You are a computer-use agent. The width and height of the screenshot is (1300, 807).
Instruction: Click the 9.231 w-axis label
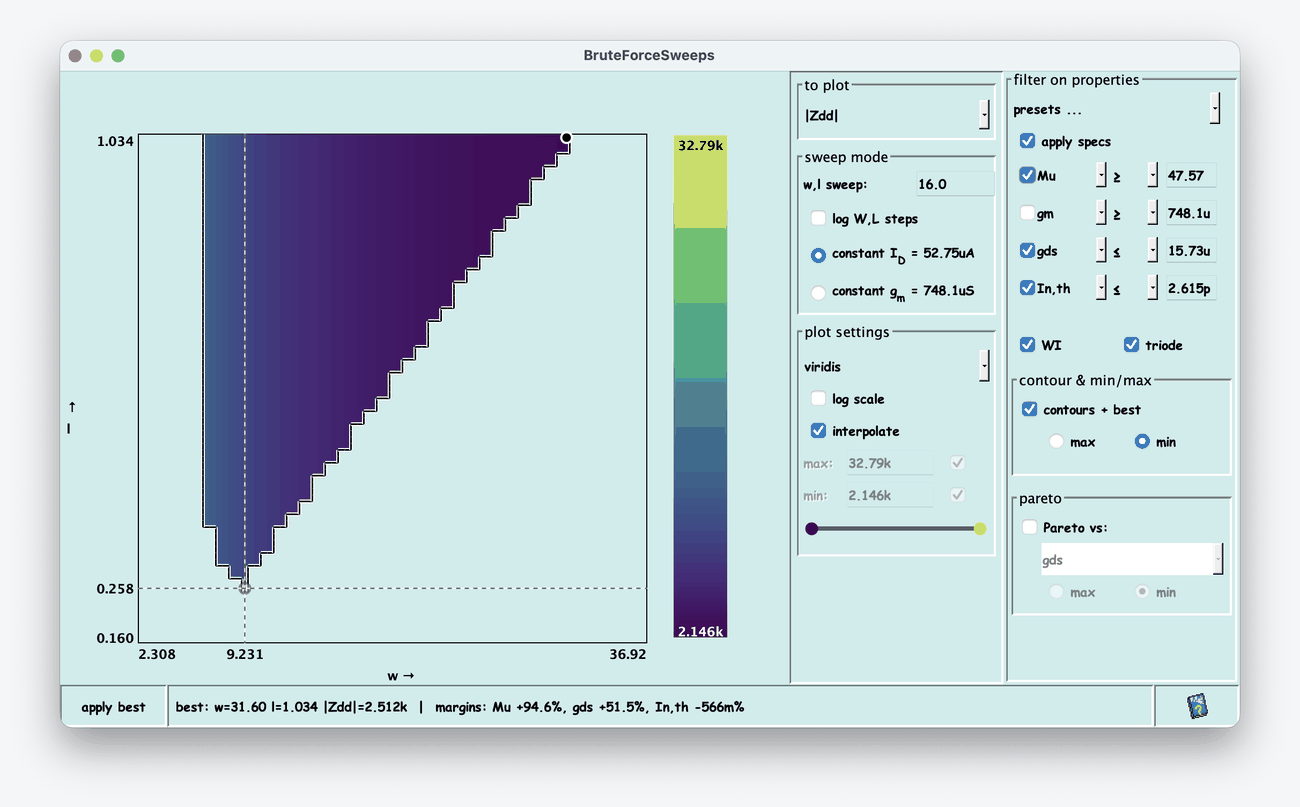[x=246, y=654]
